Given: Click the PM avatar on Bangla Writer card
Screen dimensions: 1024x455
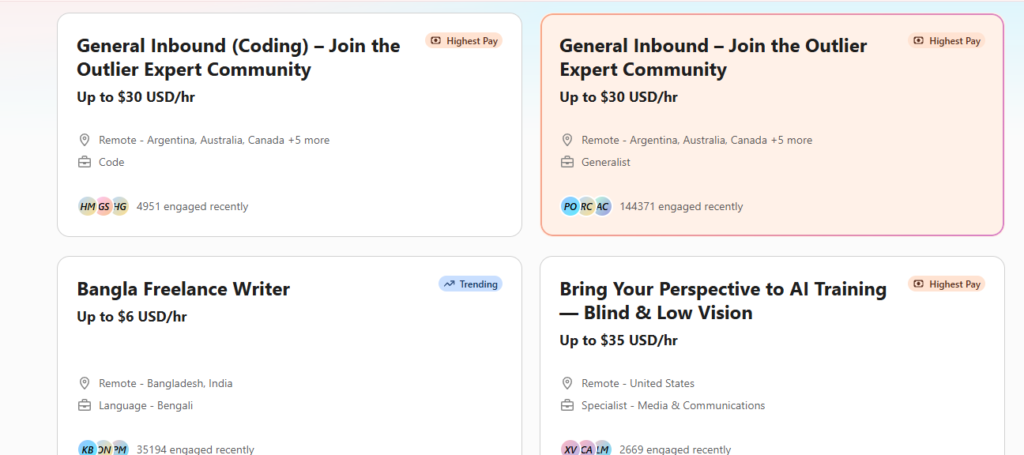Looking at the screenshot, I should pos(120,449).
